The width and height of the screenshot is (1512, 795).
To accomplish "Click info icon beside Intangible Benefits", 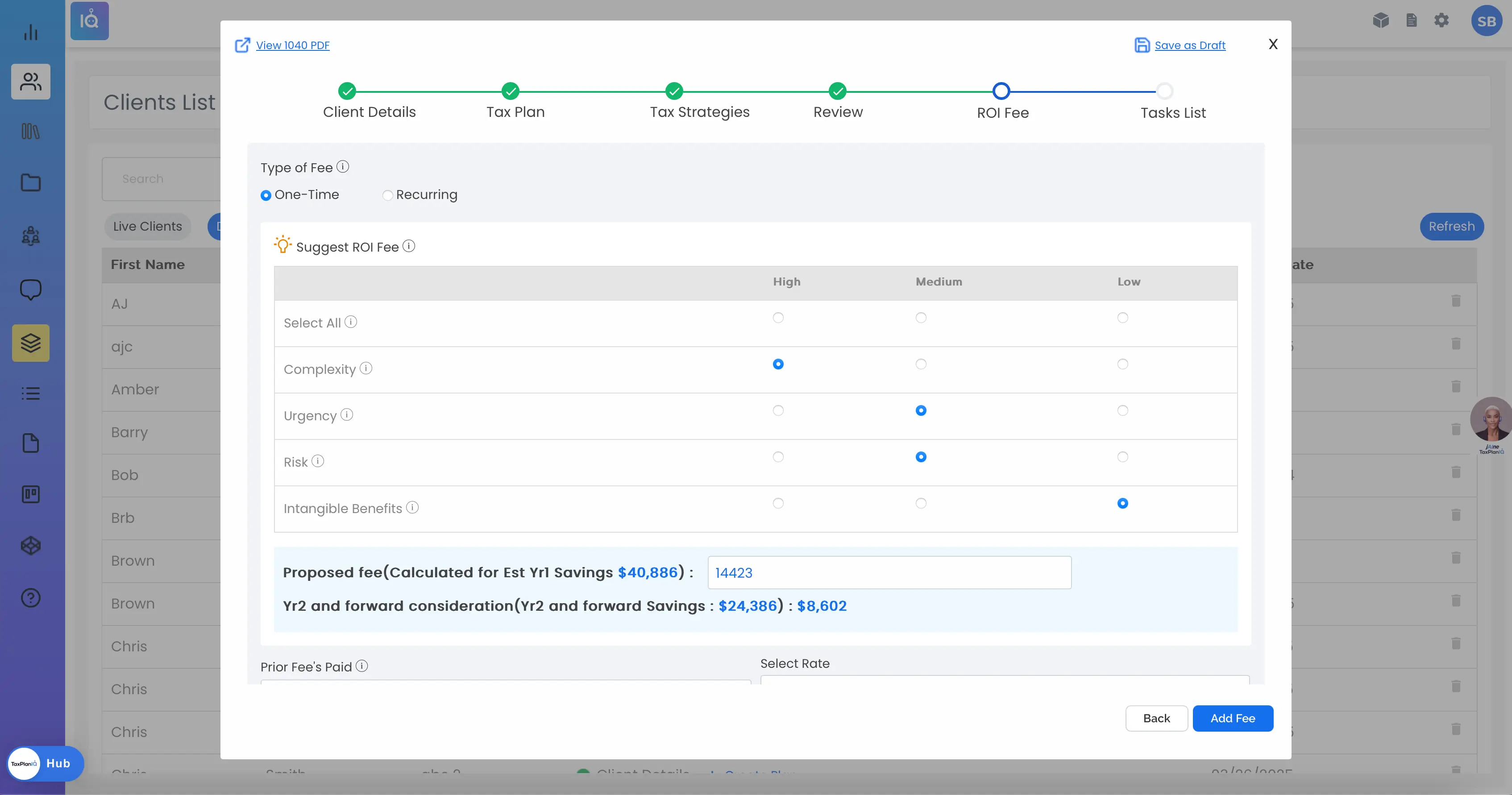I will pyautogui.click(x=412, y=508).
